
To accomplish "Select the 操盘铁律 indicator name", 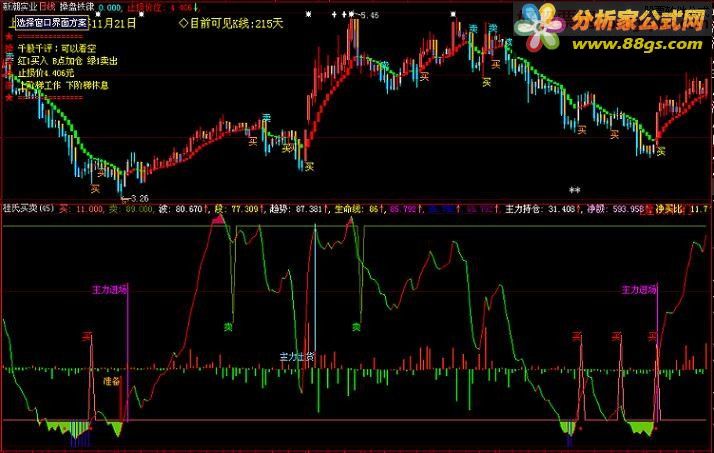I will 77,7.
